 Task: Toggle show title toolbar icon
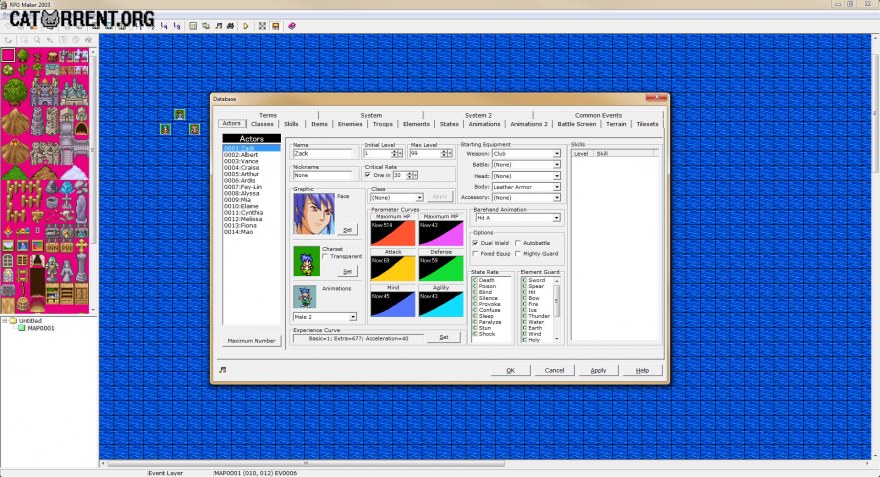coord(276,26)
